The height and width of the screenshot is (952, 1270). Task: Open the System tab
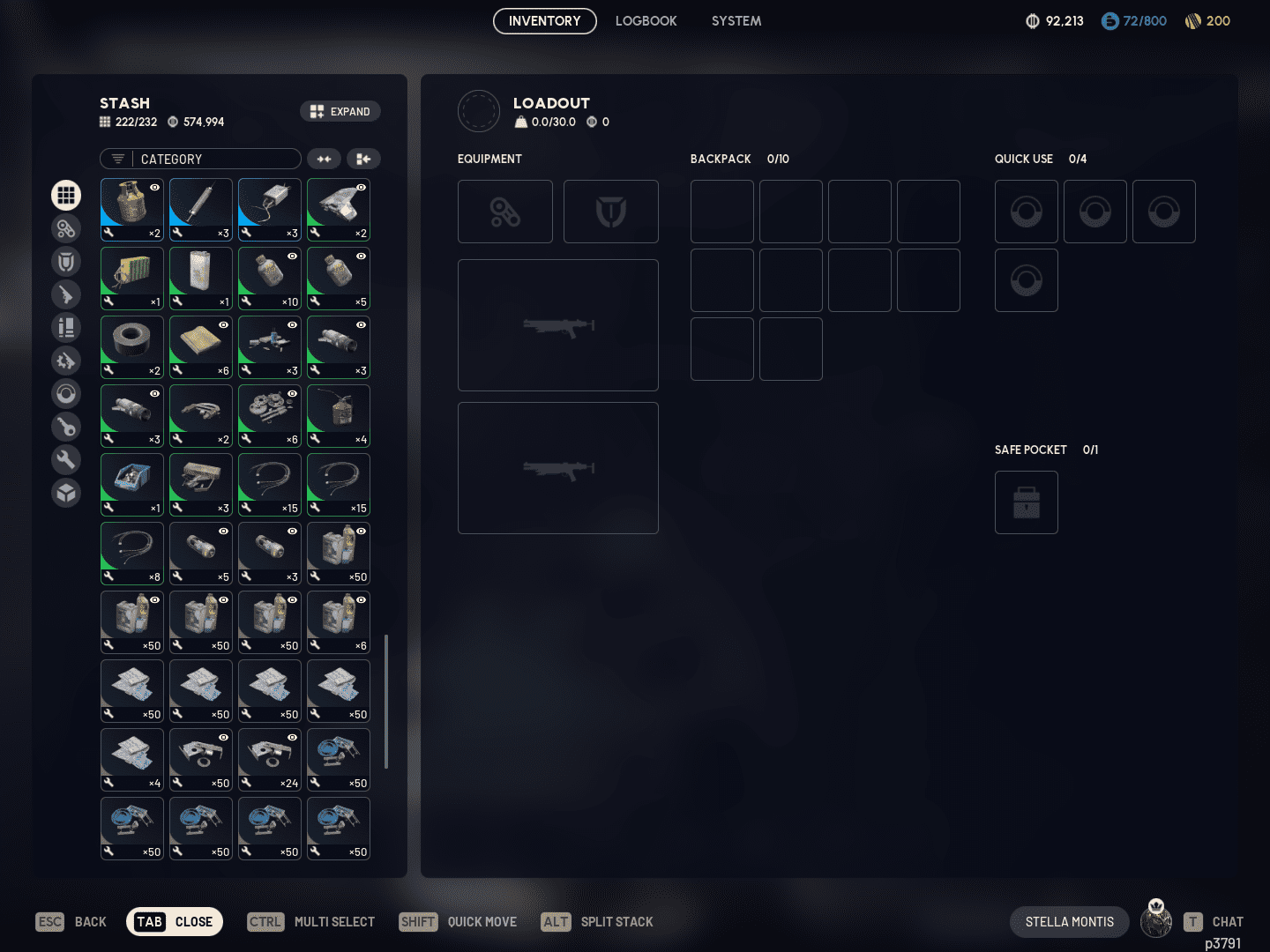[x=736, y=21]
